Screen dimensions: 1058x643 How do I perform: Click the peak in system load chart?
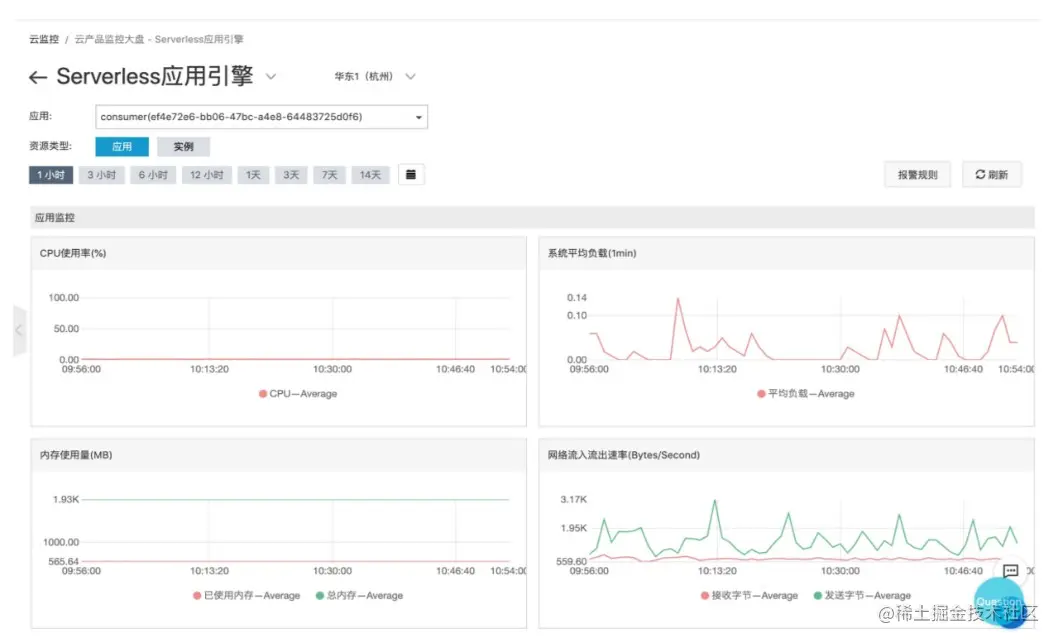(677, 299)
